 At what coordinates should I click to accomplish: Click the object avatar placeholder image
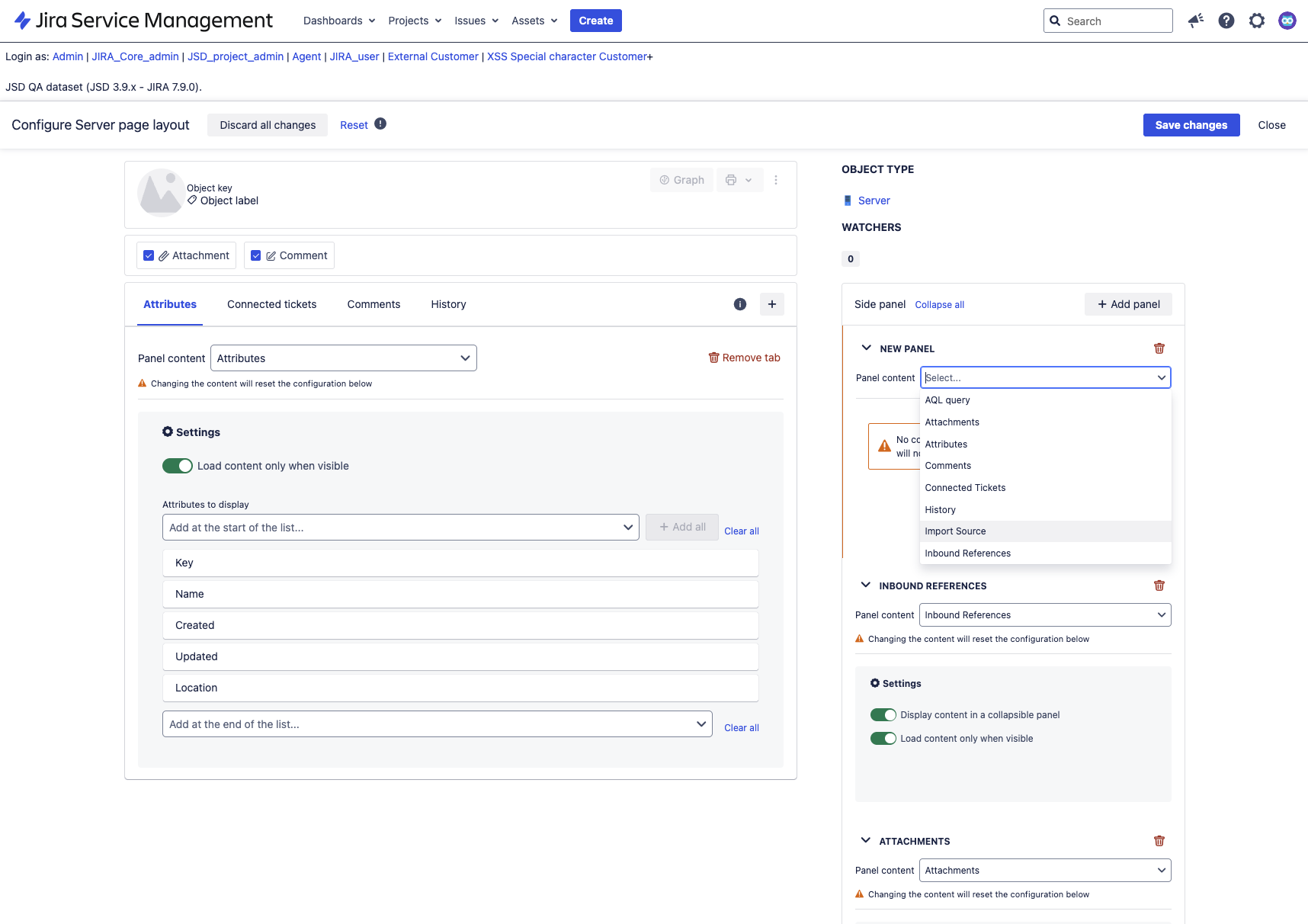161,193
